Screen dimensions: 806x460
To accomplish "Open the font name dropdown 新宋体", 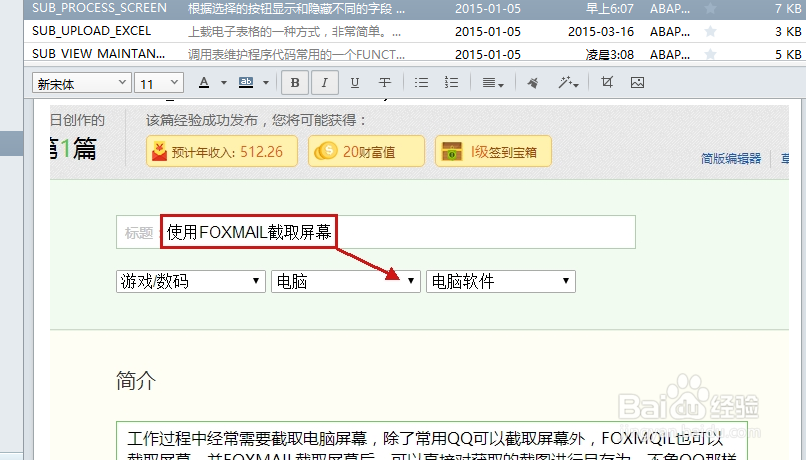I will [81, 83].
